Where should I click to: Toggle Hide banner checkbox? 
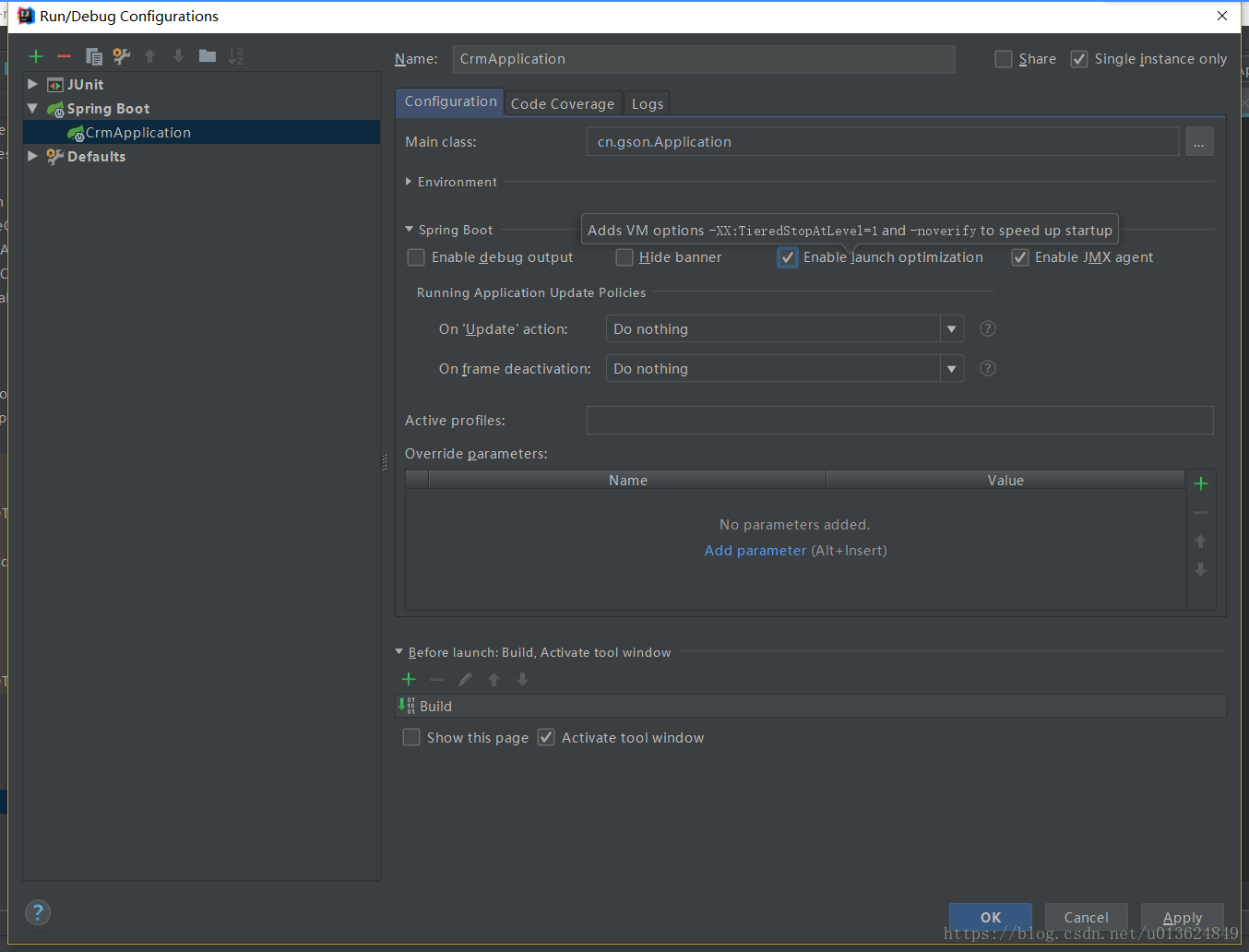tap(624, 257)
